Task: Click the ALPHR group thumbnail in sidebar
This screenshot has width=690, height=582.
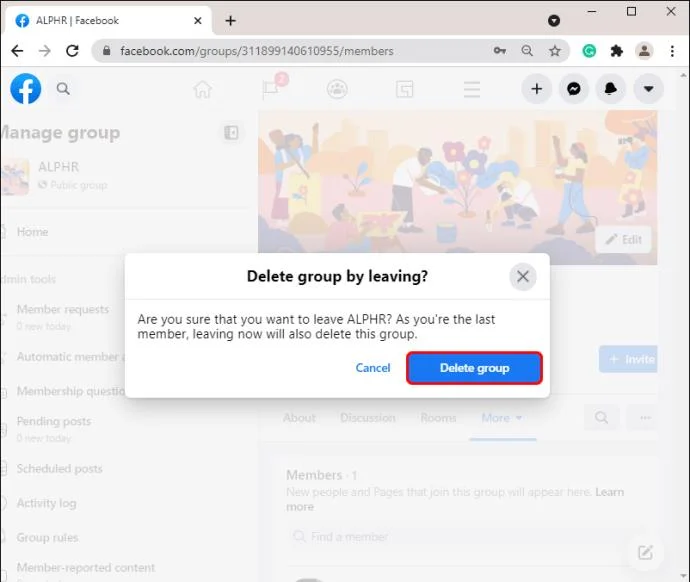Action: click(15, 177)
